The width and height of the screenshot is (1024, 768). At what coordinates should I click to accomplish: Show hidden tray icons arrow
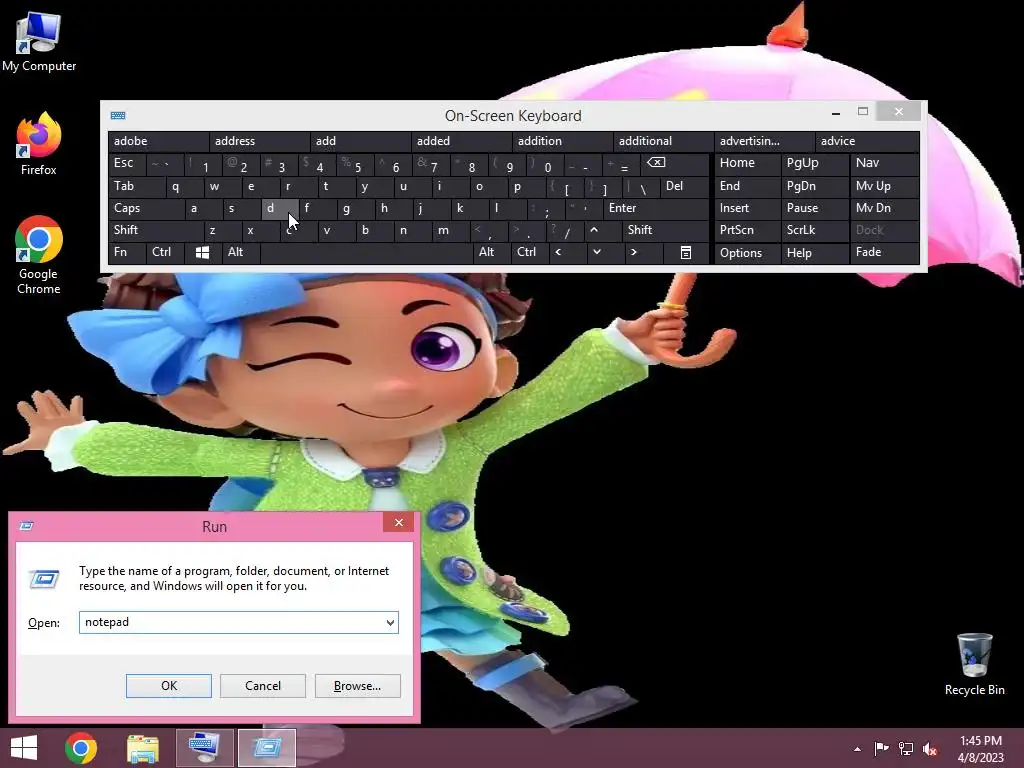pyautogui.click(x=857, y=749)
